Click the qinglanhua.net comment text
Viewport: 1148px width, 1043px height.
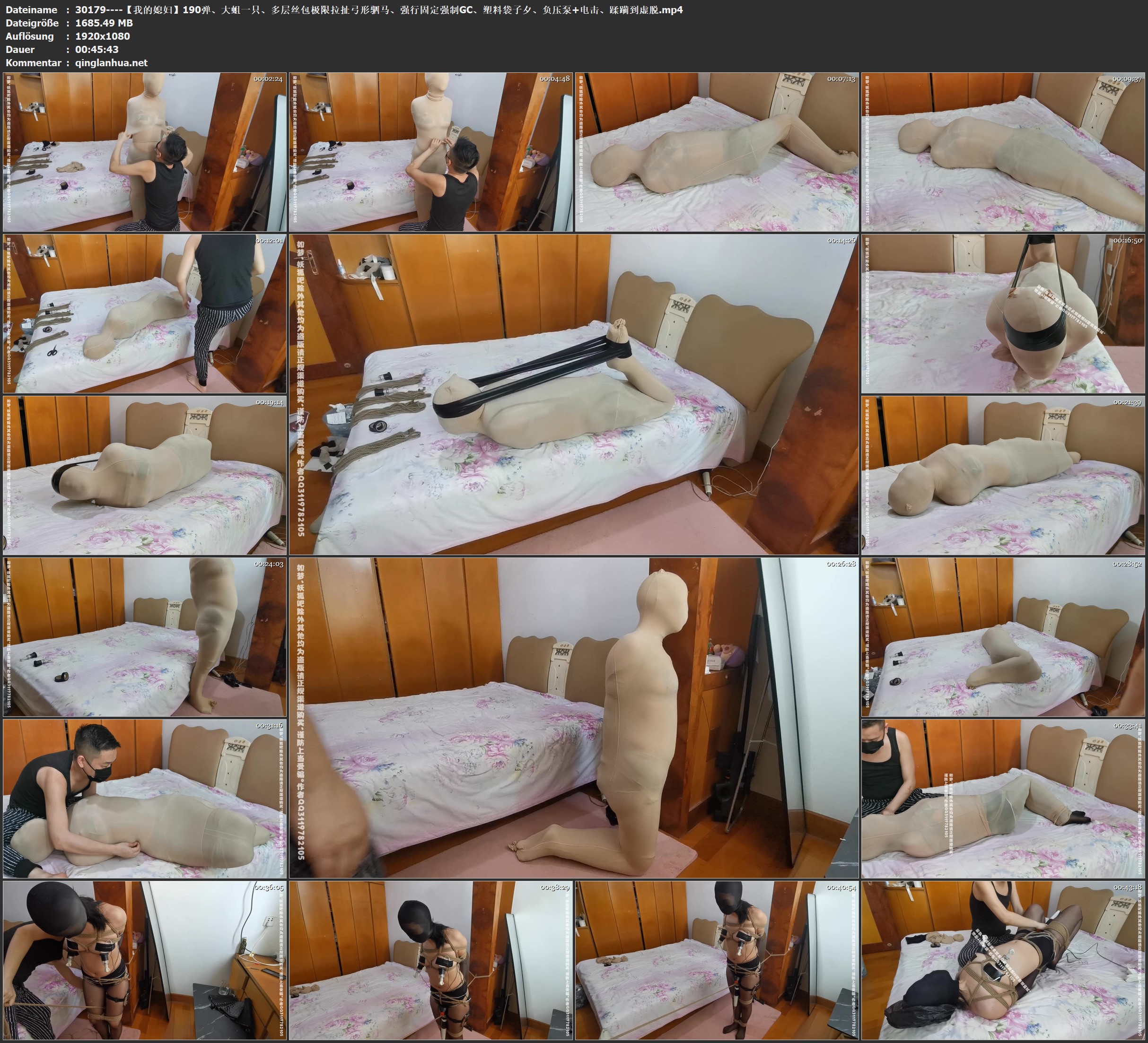(111, 62)
